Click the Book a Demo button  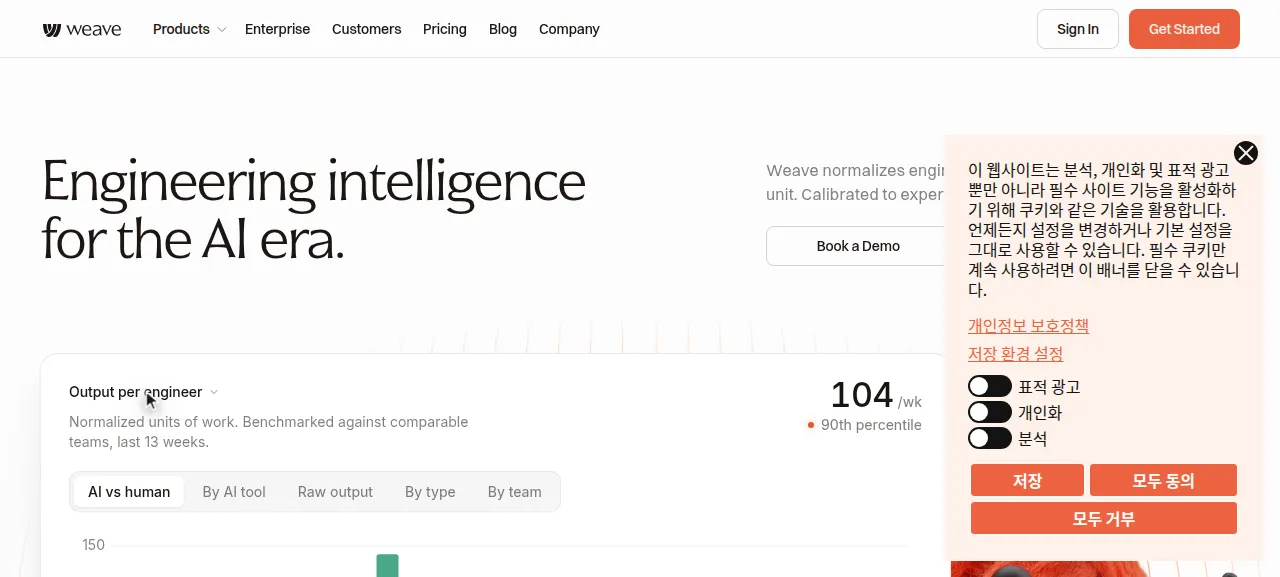pyautogui.click(x=858, y=246)
